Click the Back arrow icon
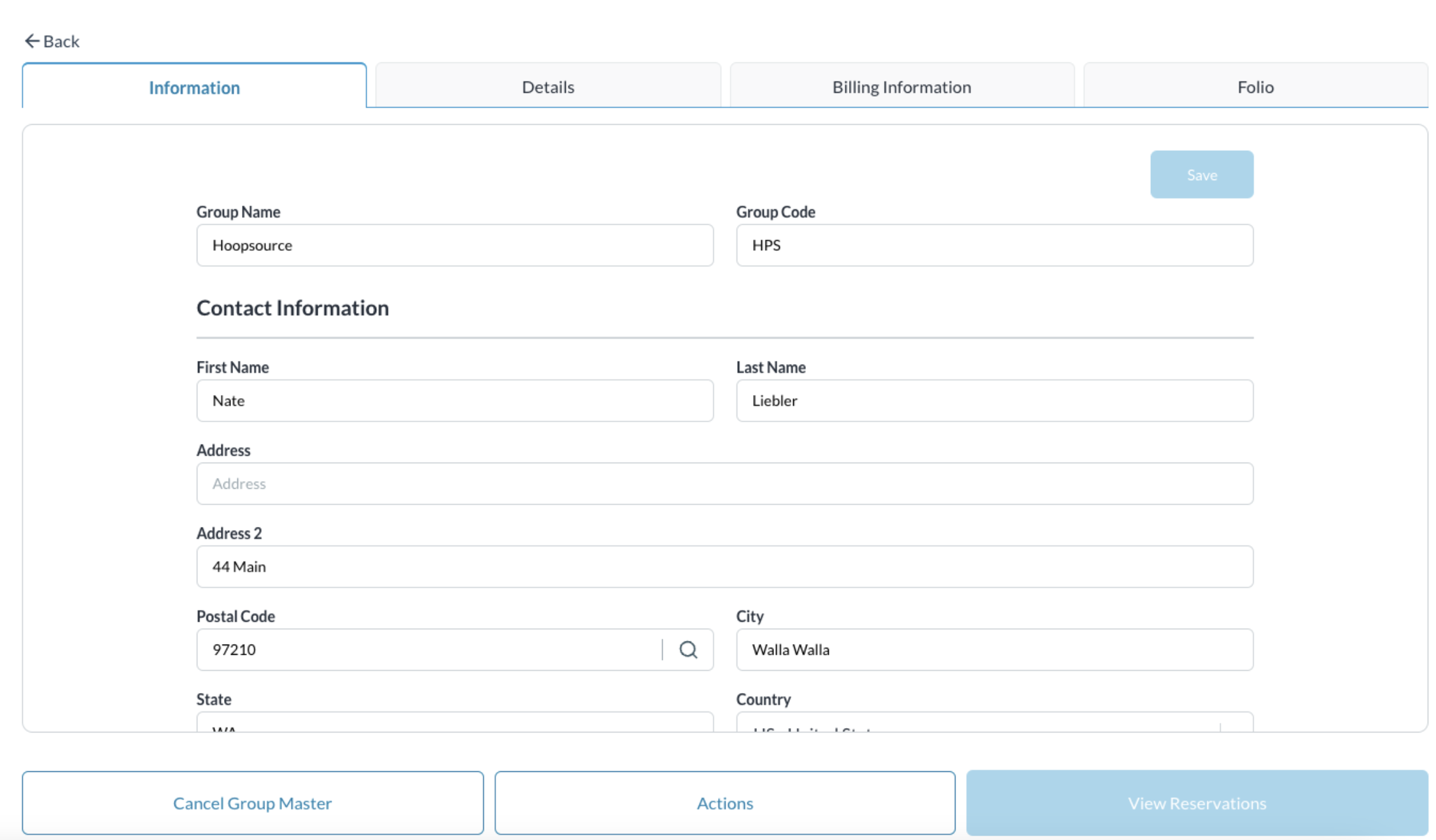The width and height of the screenshot is (1436, 840). (x=32, y=41)
